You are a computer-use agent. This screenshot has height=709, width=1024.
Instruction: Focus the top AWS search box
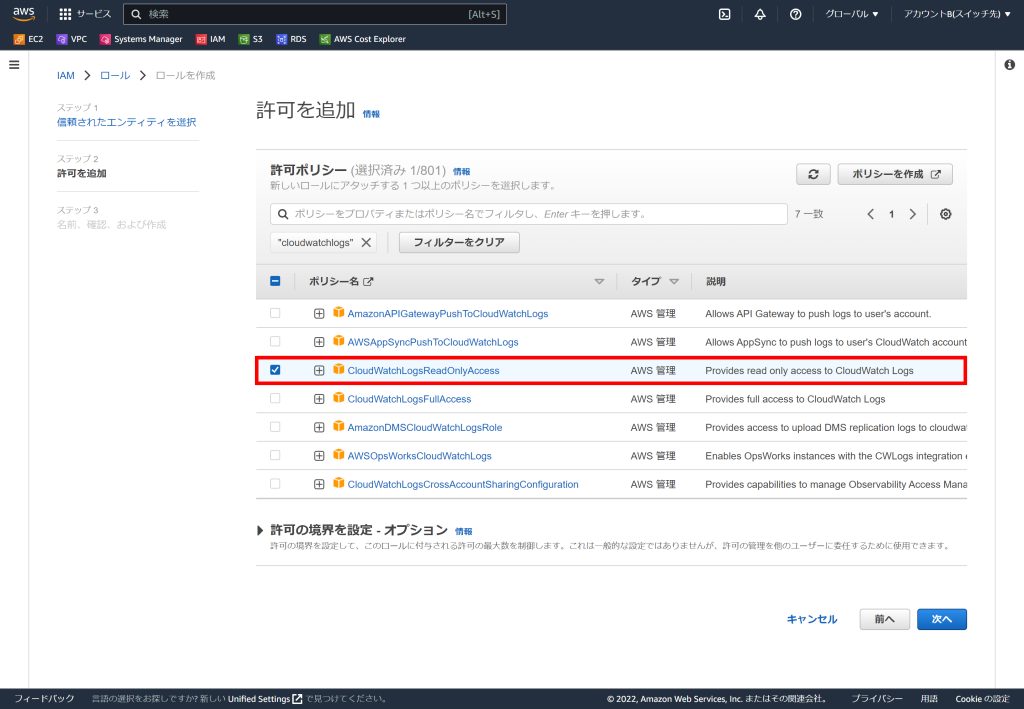point(315,14)
